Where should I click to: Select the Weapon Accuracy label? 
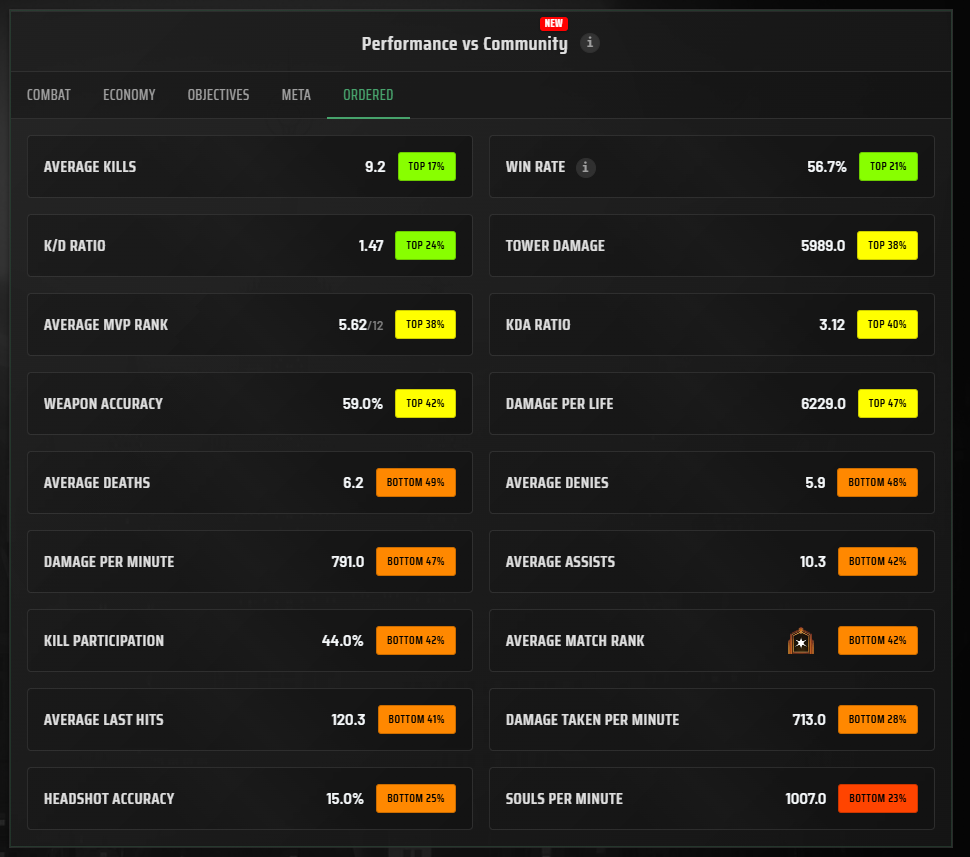103,403
